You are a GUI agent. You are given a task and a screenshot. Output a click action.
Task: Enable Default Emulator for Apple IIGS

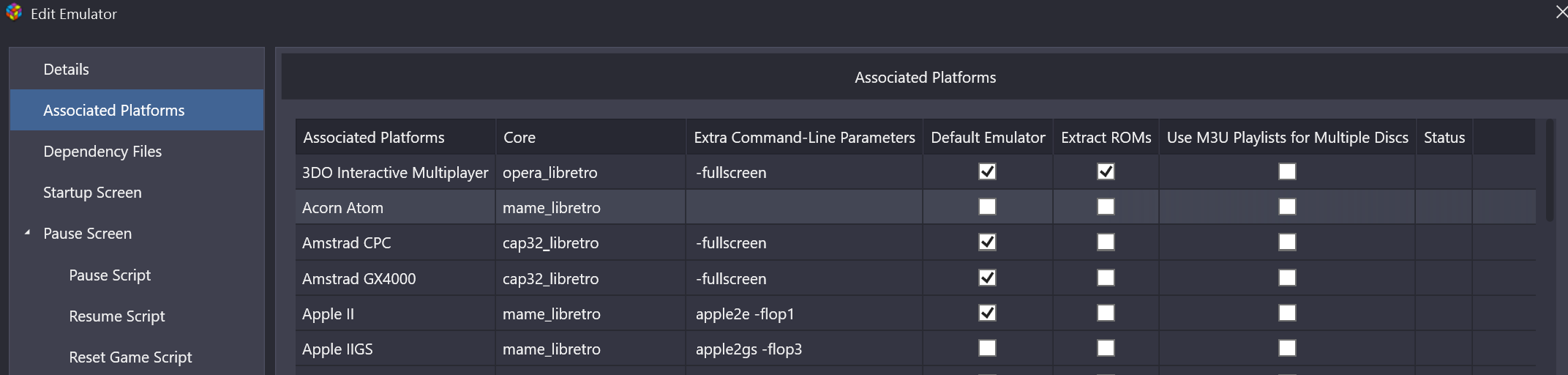point(987,348)
